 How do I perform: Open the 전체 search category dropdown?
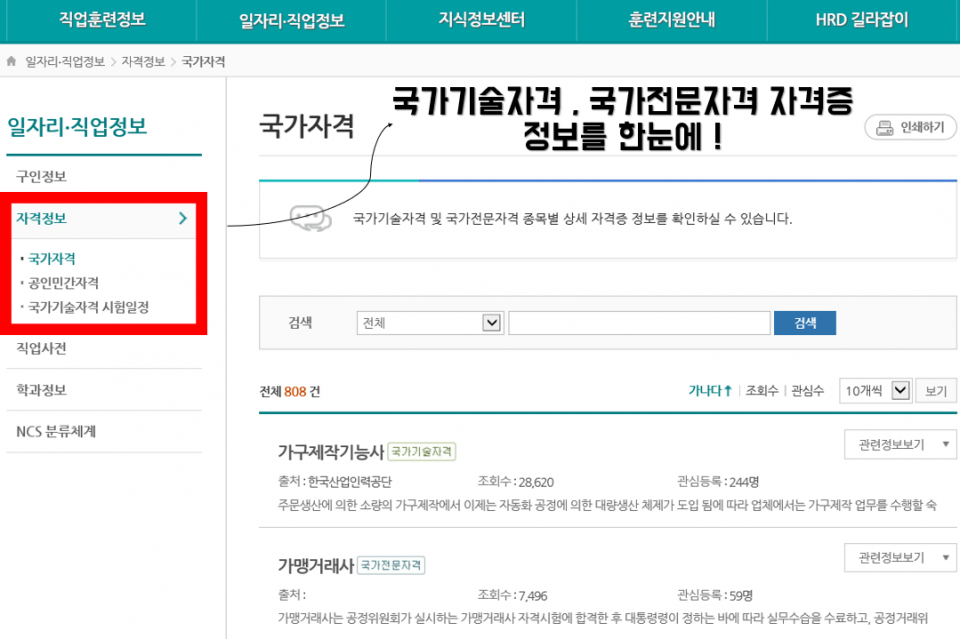(429, 323)
